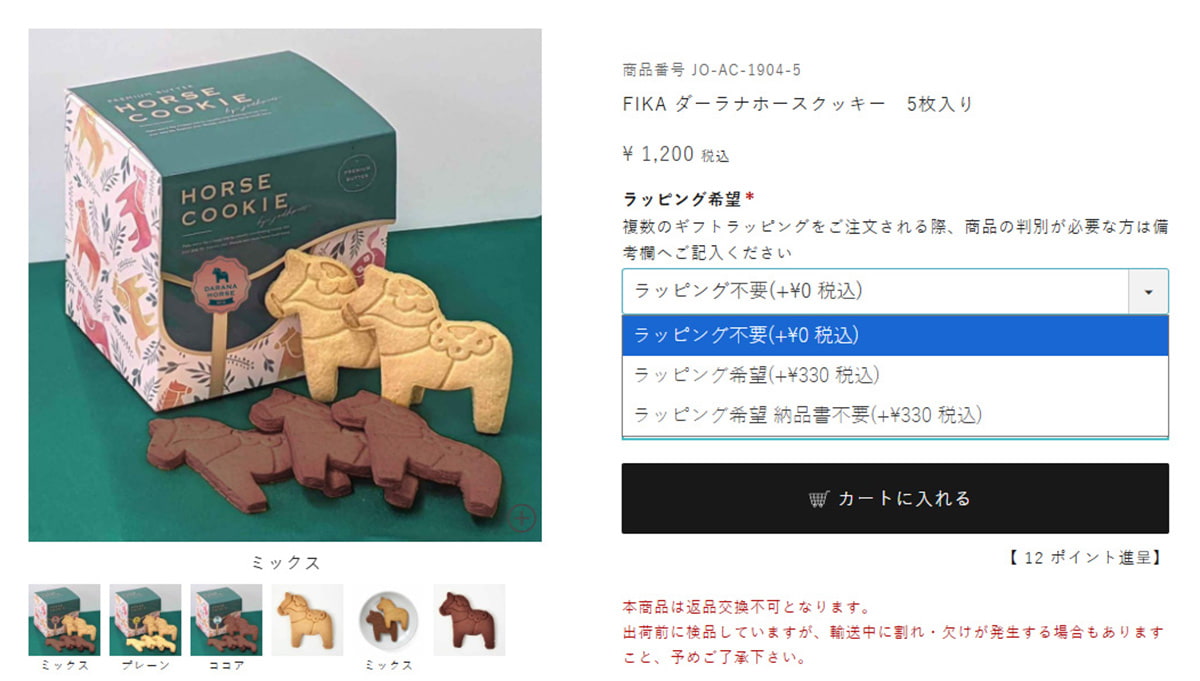The width and height of the screenshot is (1200, 681).
Task: View the ミックス cookies on plate thumbnail
Action: (x=388, y=620)
